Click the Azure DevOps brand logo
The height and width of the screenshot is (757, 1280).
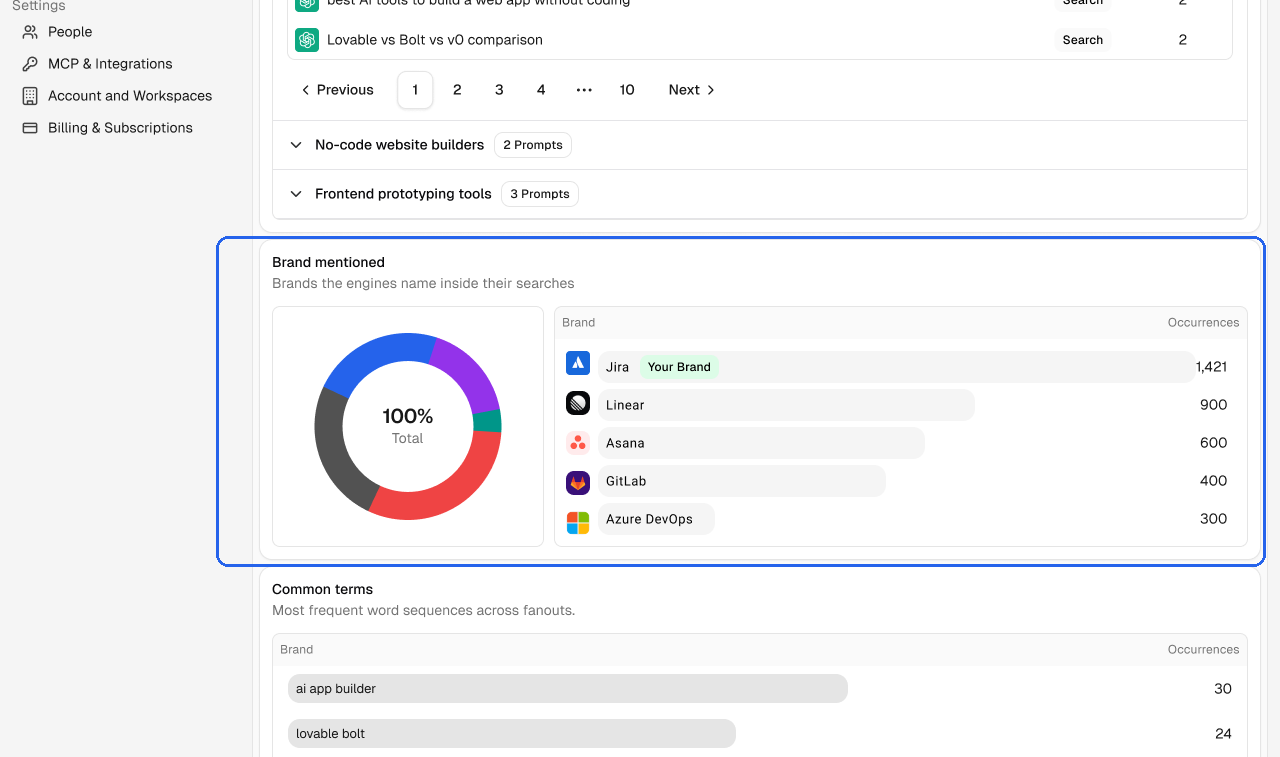pyautogui.click(x=578, y=523)
